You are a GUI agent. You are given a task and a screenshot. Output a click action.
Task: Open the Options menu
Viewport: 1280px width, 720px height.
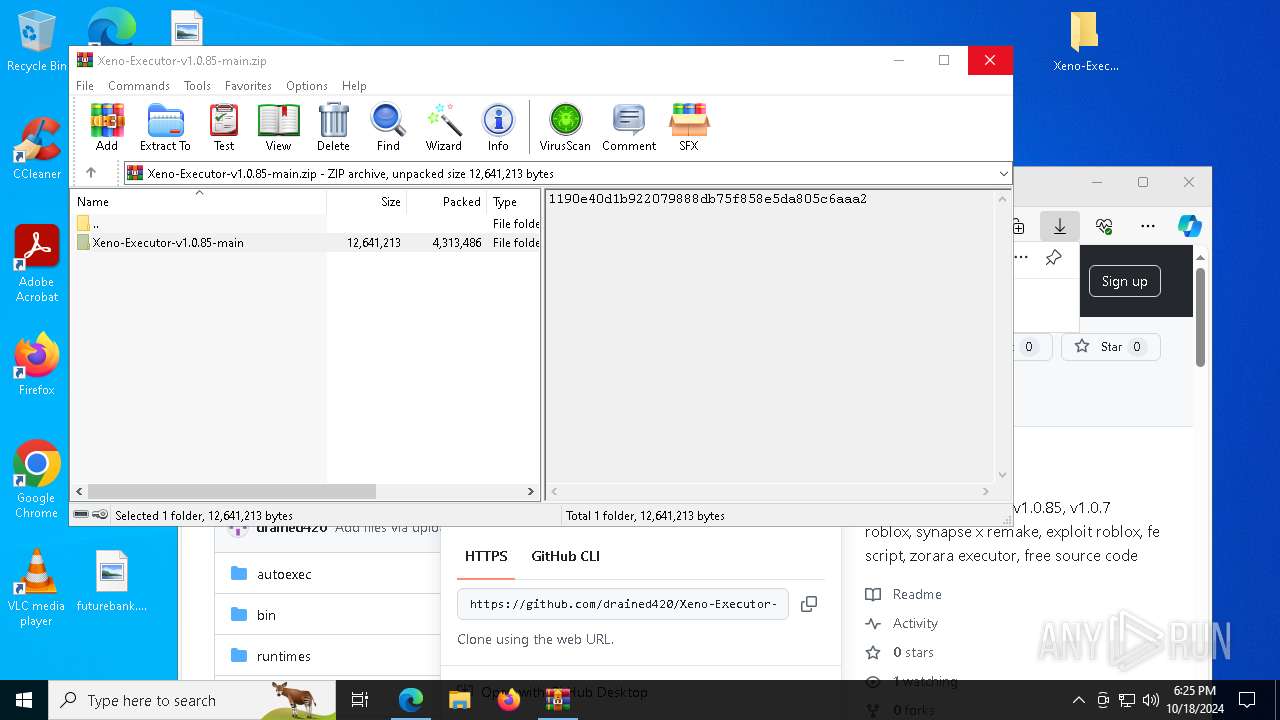[x=307, y=86]
